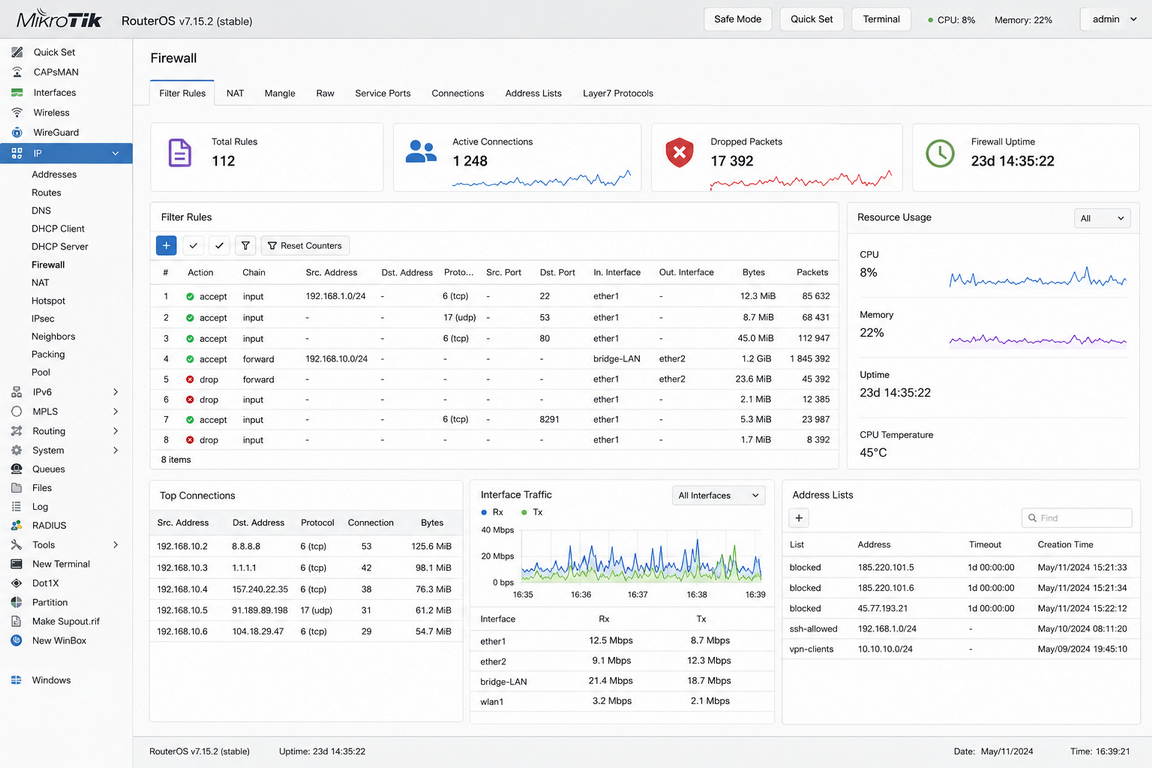Open the Layer7 Protocols tab
1152x768 pixels.
(x=618, y=93)
